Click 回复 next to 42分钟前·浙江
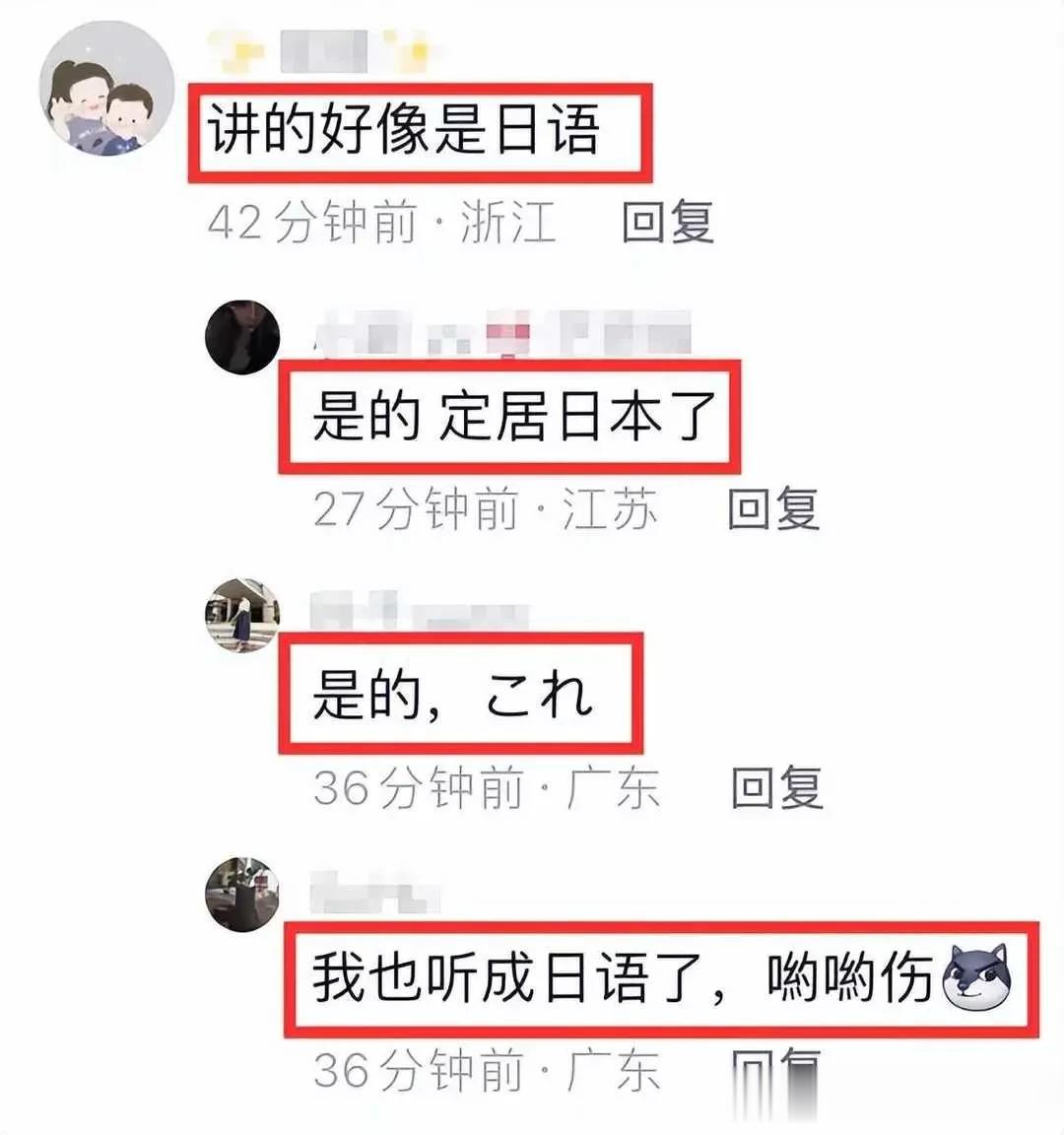This screenshot has height=1135, width=1064. [667, 222]
